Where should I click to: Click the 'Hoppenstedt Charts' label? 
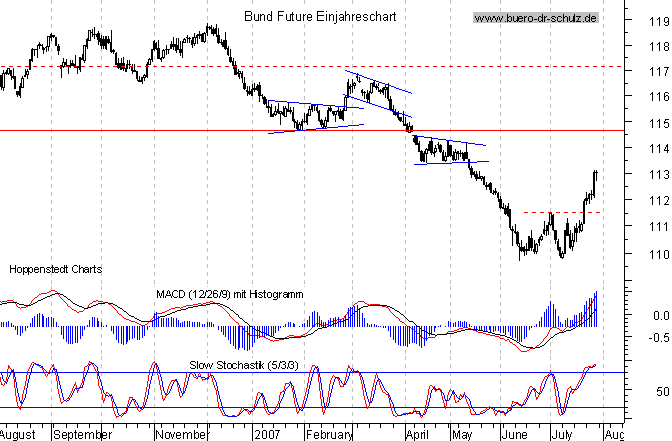(56, 269)
